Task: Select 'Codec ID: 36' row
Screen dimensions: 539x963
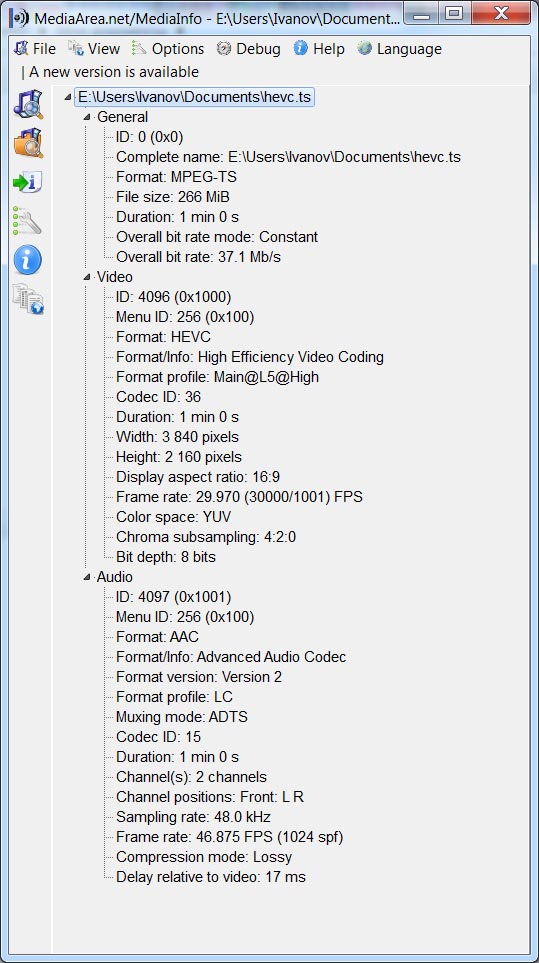Action: pyautogui.click(x=158, y=397)
